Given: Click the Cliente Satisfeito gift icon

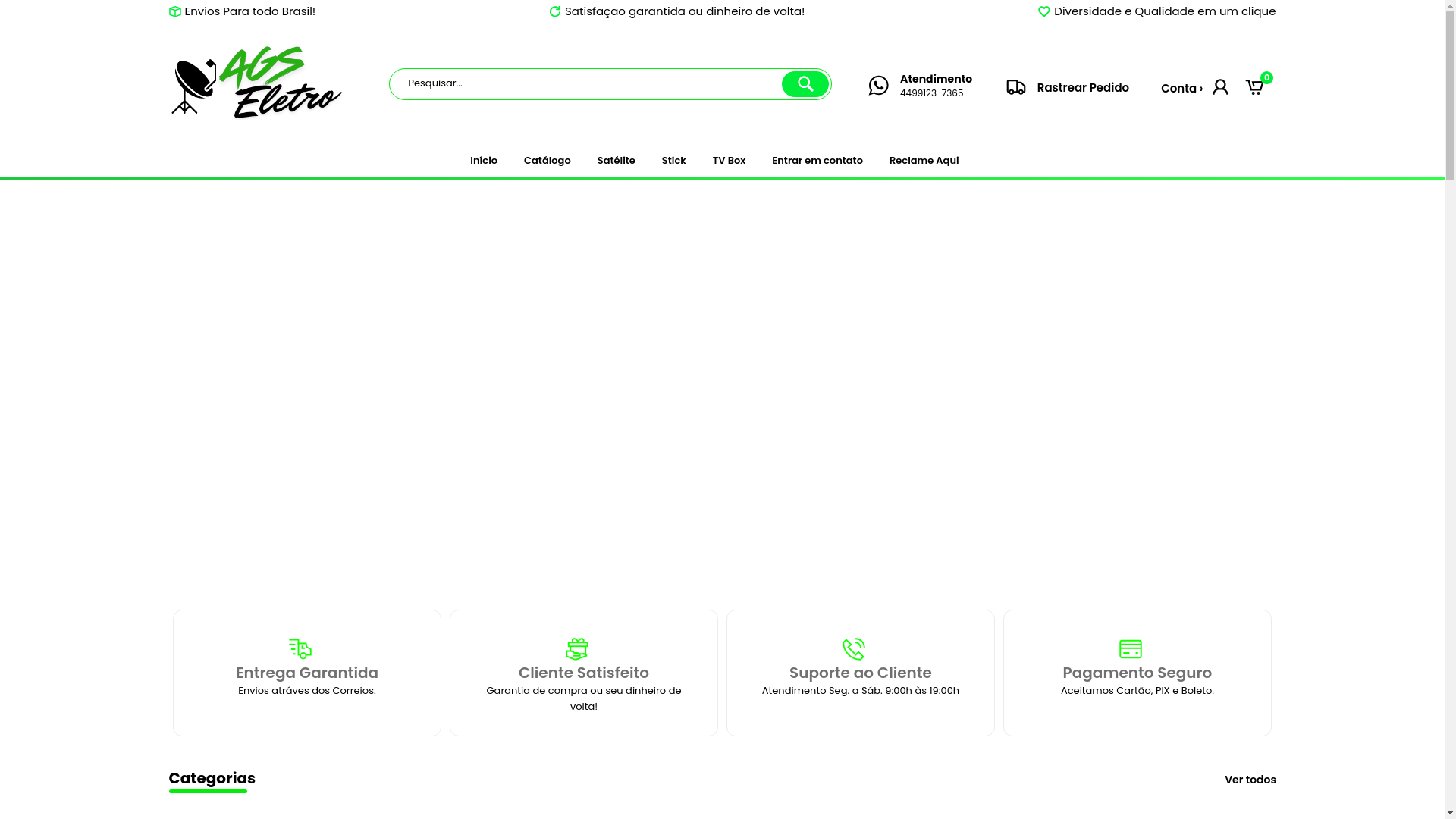Looking at the screenshot, I should click(577, 649).
